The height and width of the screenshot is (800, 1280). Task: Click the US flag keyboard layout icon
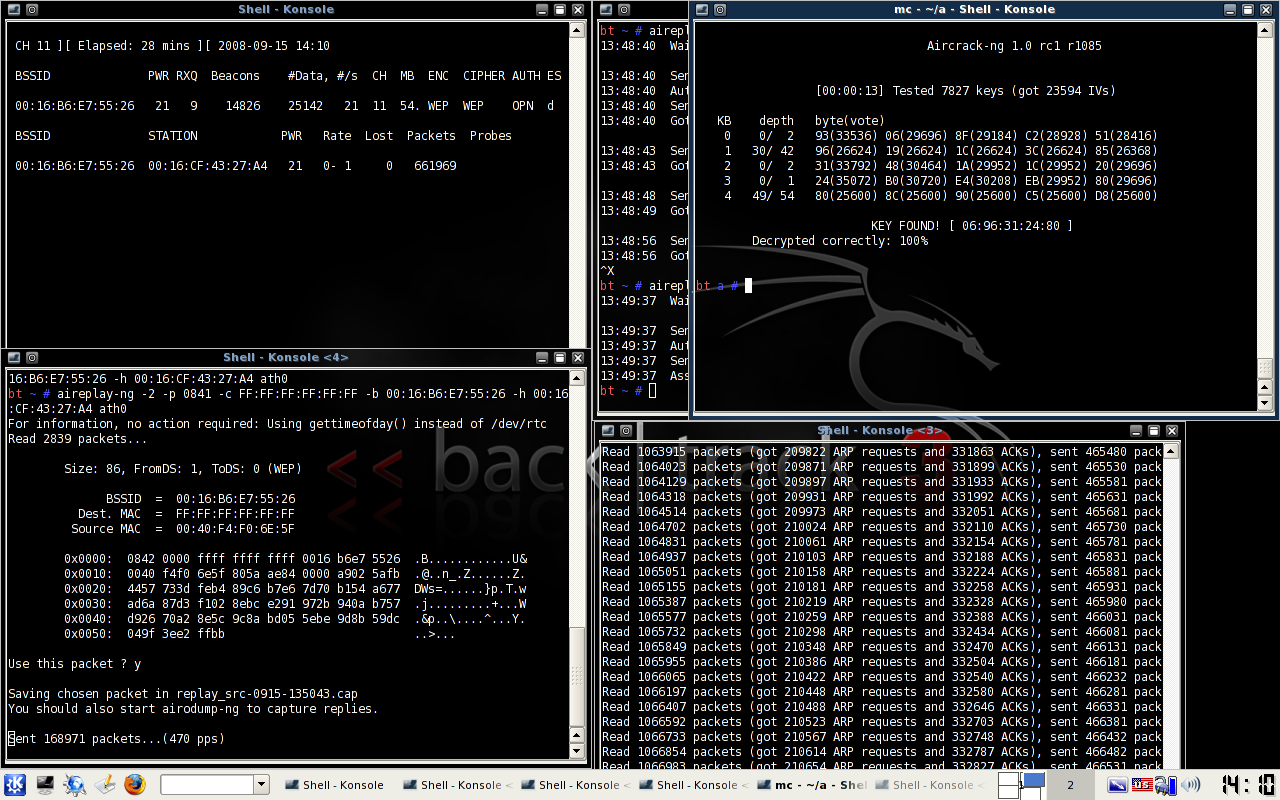point(1142,785)
